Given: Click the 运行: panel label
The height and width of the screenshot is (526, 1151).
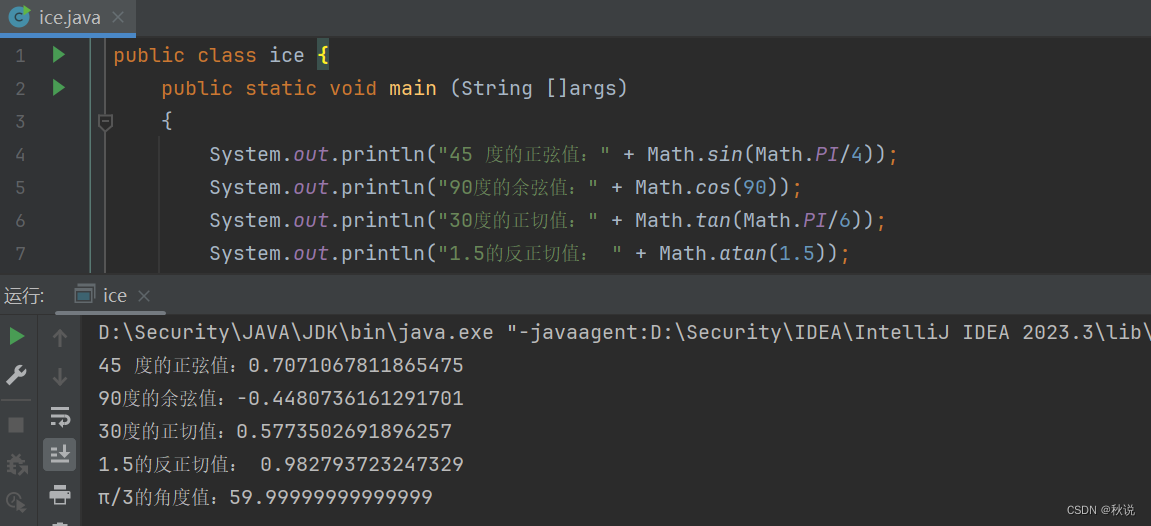Looking at the screenshot, I should [23, 296].
